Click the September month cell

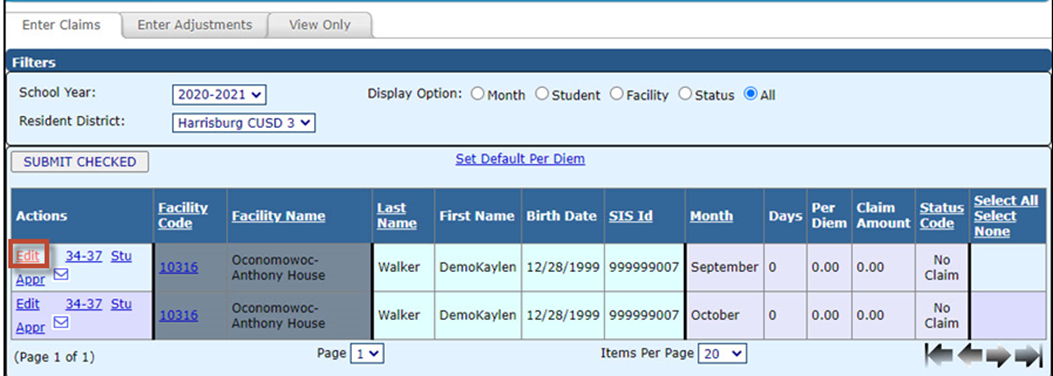click(x=724, y=267)
